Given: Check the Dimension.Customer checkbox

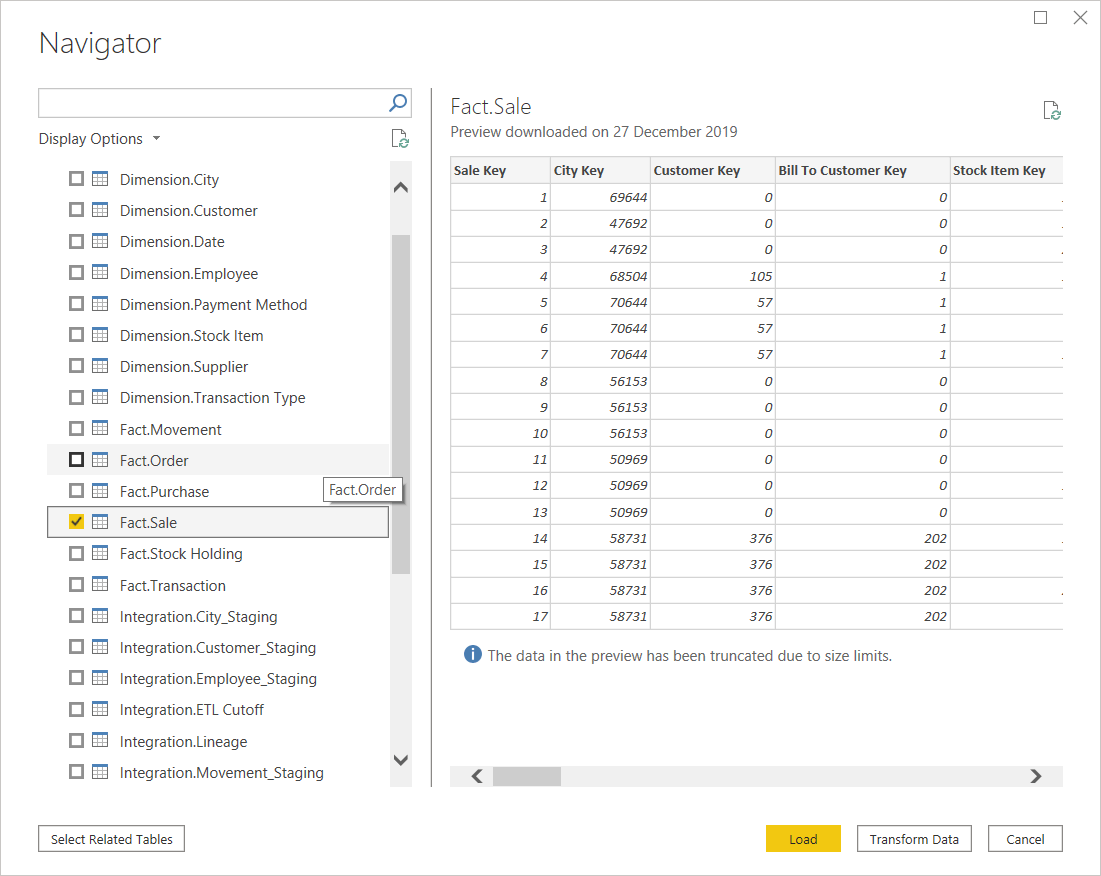Looking at the screenshot, I should click(x=75, y=210).
